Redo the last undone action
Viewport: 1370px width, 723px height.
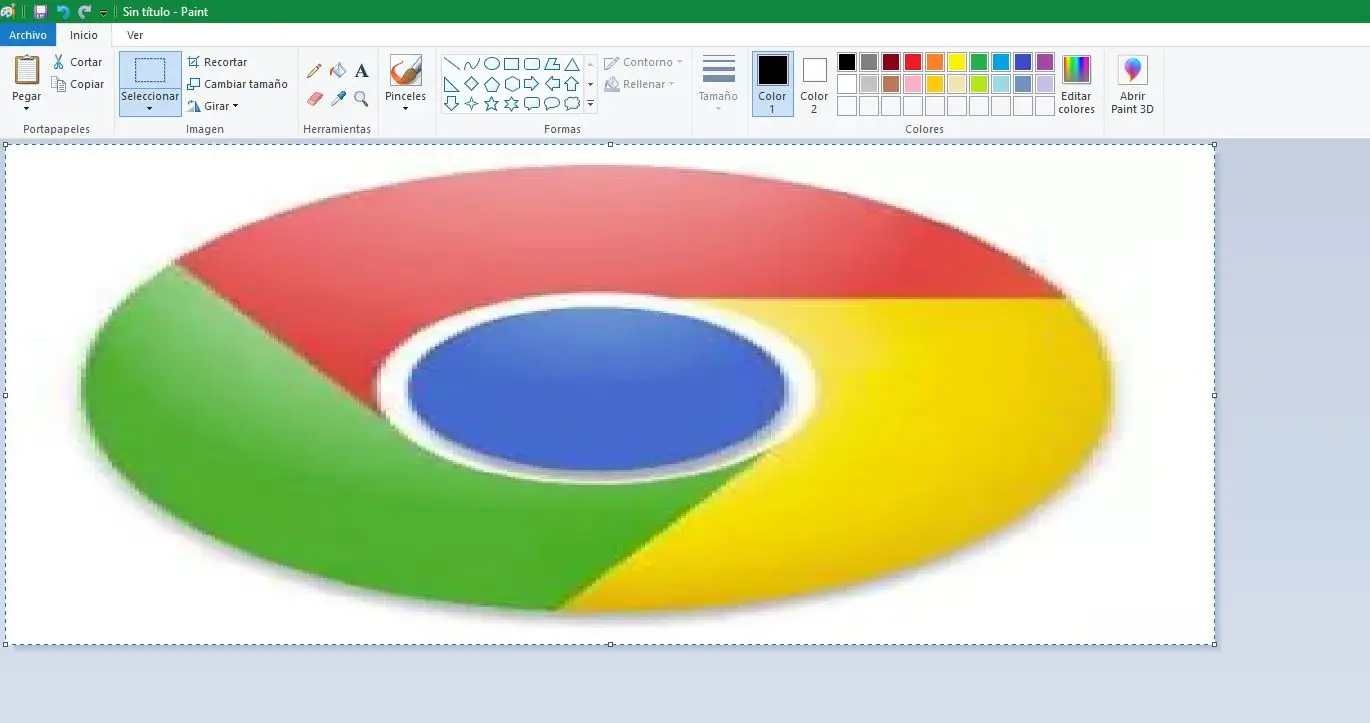point(84,11)
